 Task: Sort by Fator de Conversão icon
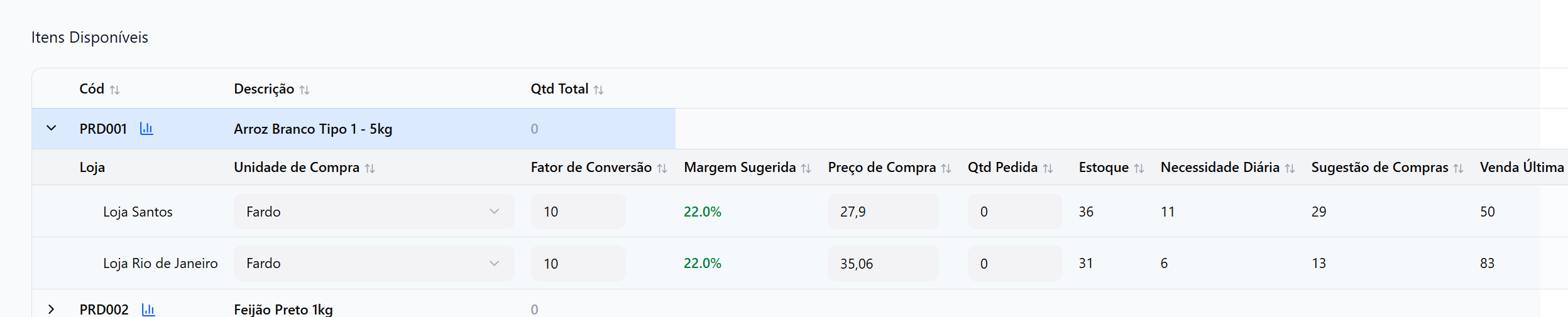662,168
